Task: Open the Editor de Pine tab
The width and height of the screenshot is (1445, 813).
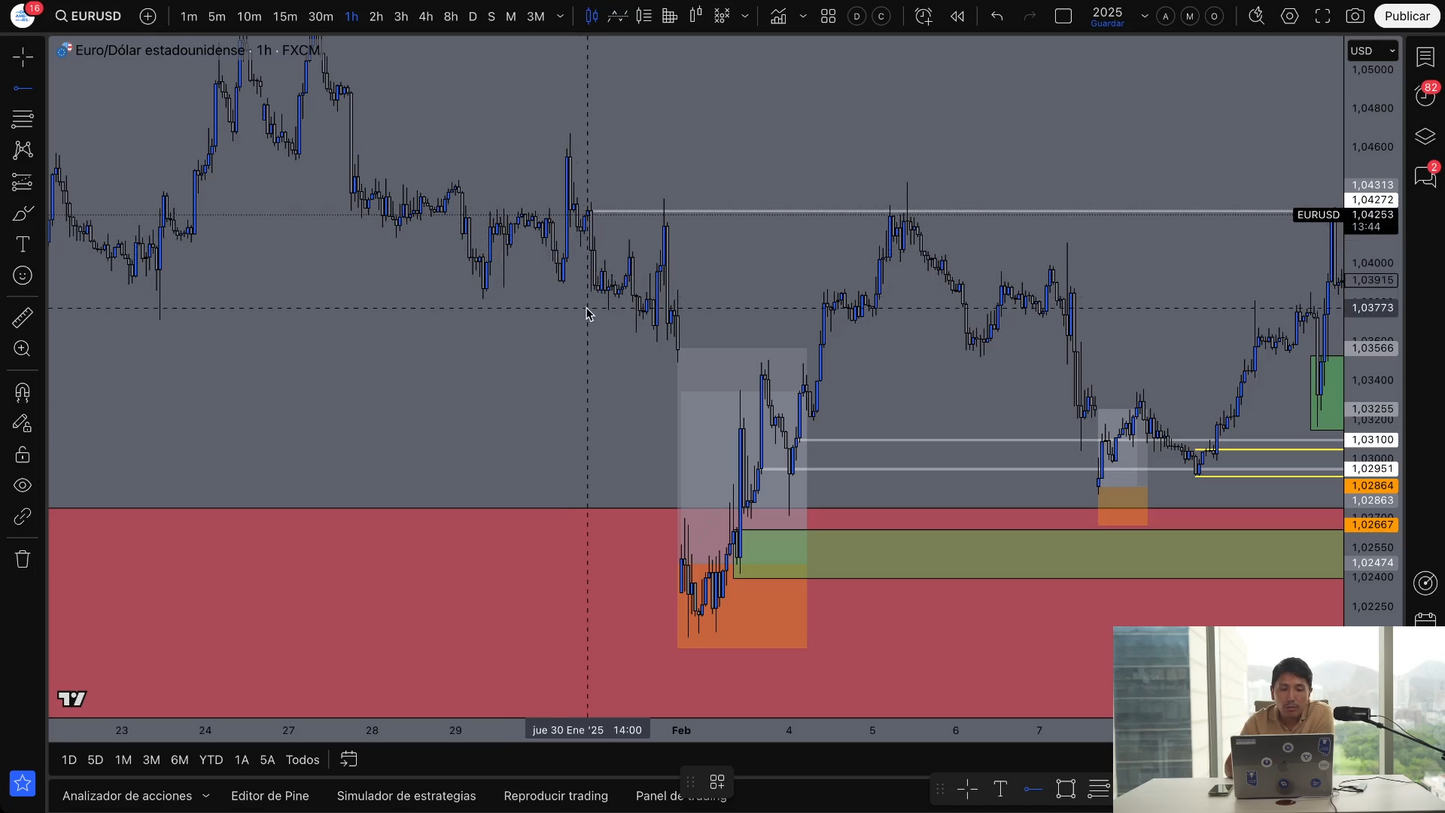Action: (270, 796)
